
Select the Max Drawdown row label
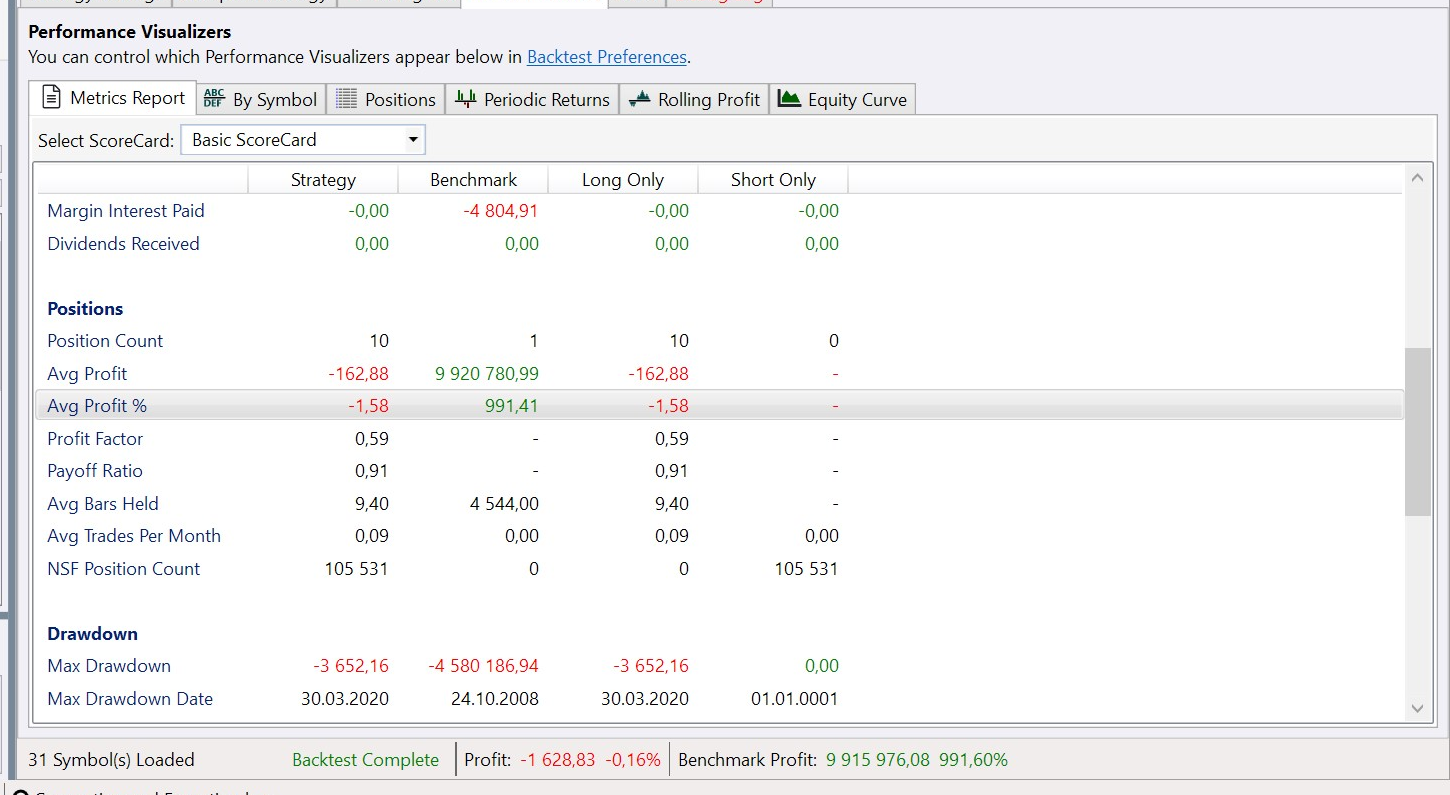[109, 666]
